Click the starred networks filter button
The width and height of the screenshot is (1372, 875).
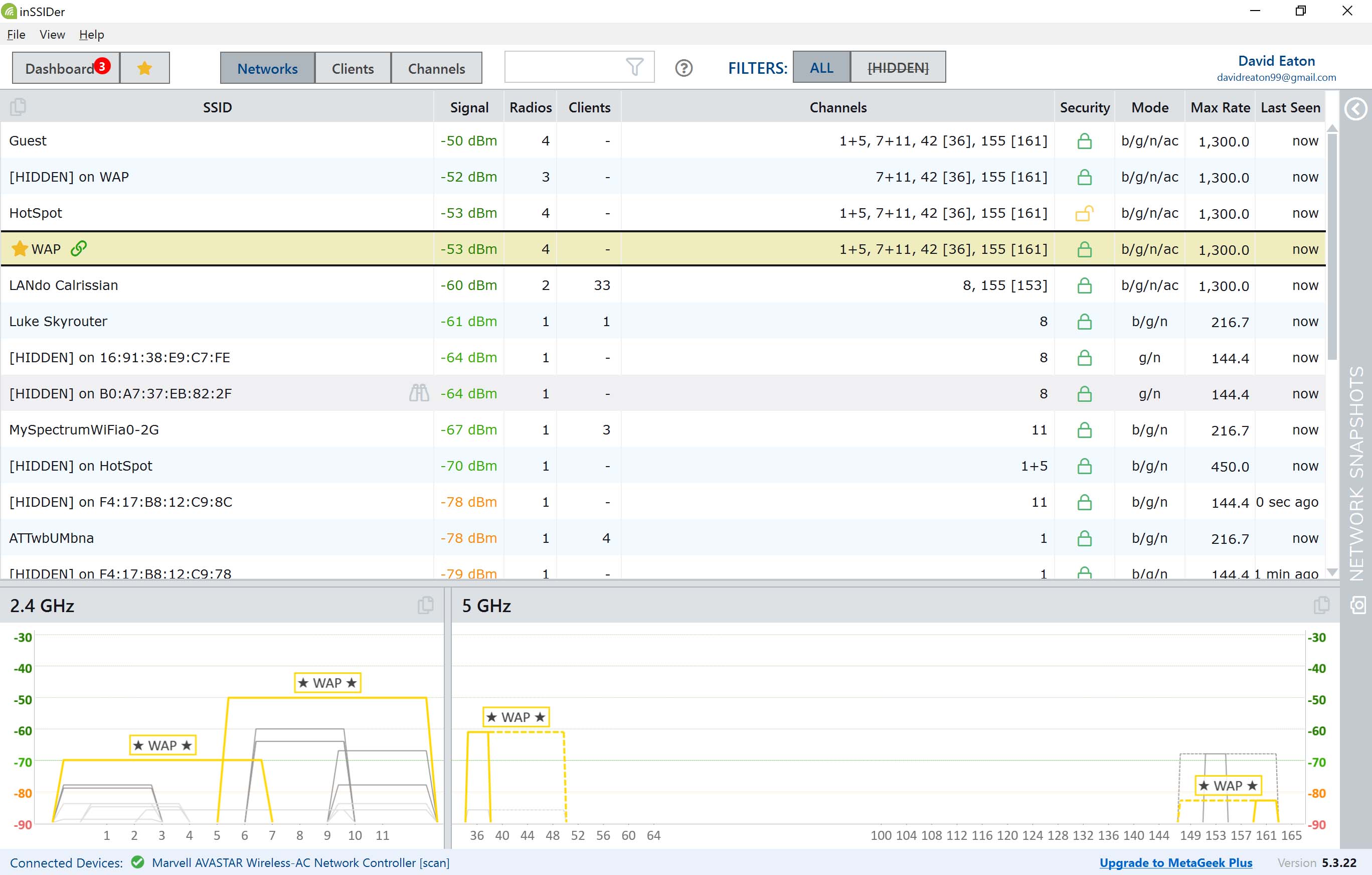pyautogui.click(x=145, y=68)
